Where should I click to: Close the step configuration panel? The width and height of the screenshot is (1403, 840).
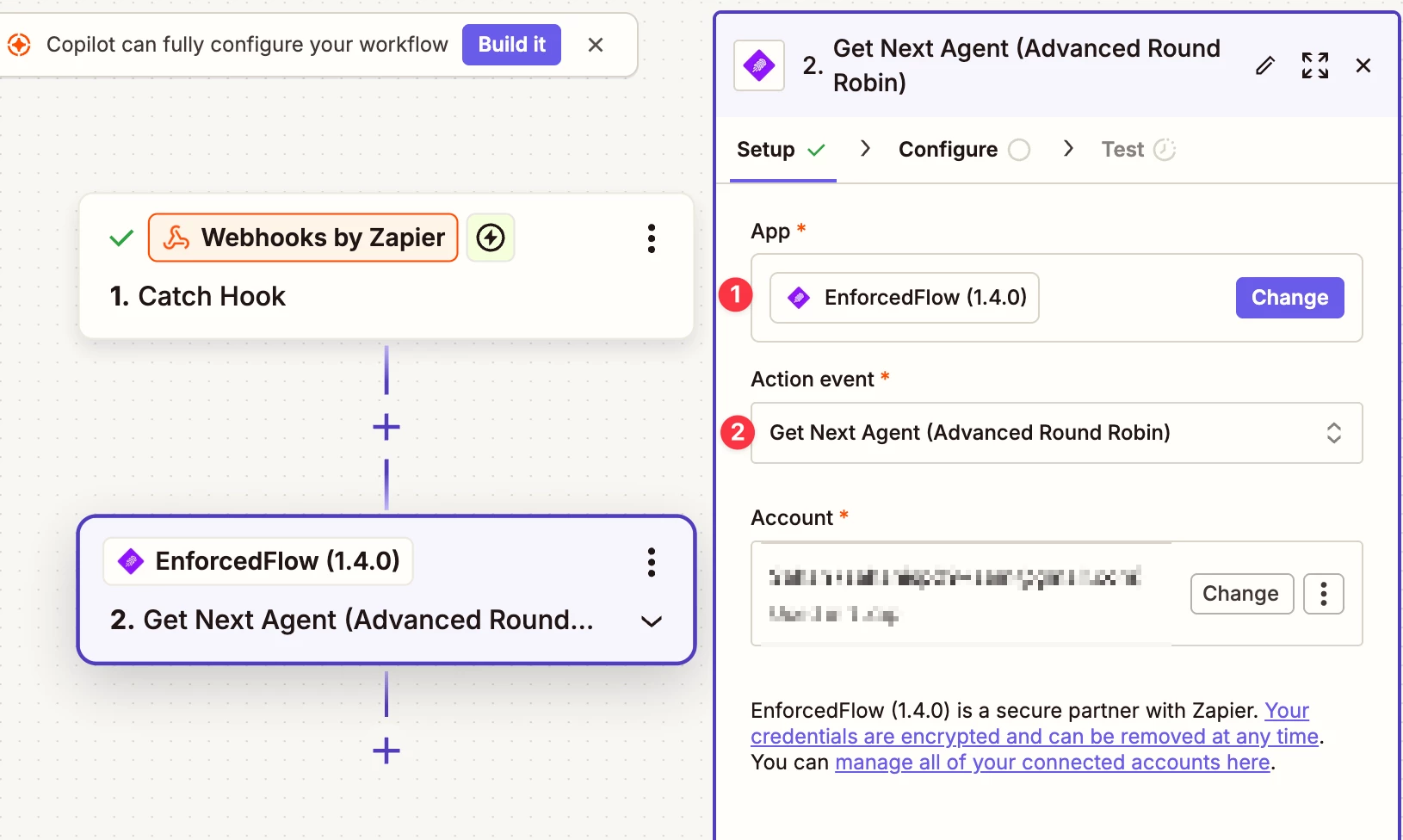tap(1363, 65)
